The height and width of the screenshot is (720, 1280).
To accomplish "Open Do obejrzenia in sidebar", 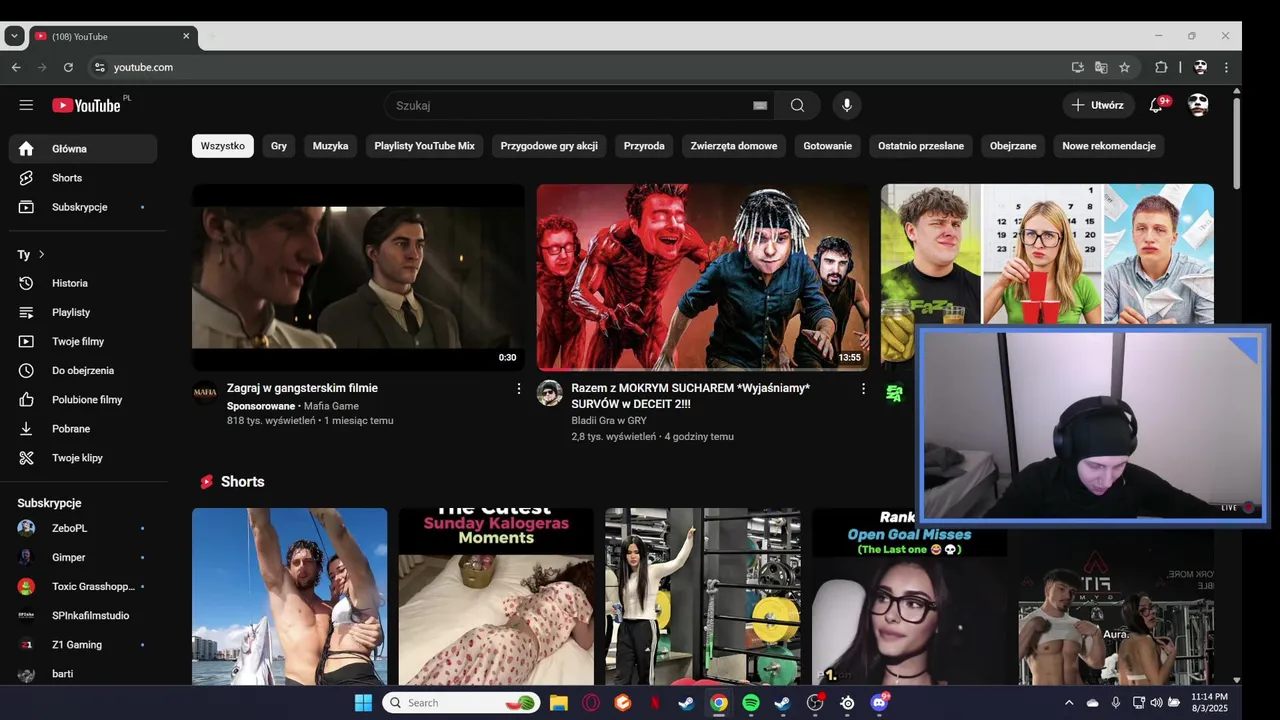I will click(x=83, y=370).
